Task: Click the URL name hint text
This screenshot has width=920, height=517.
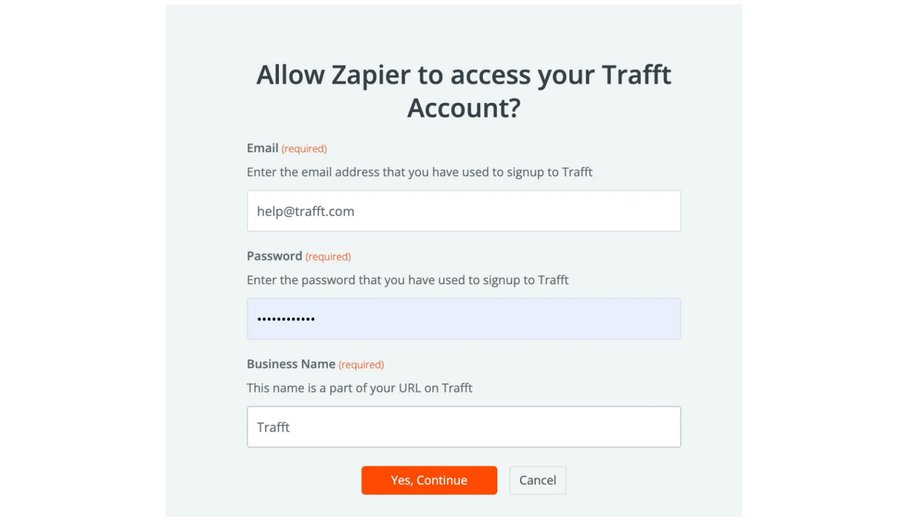Action: pyautogui.click(x=359, y=388)
